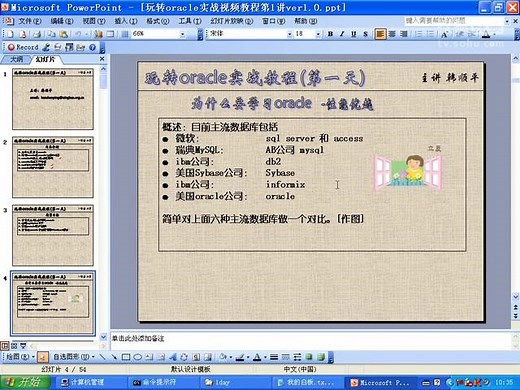Select the pointer (Select Objects) tool
Viewport: 520px width, 390px height.
pyautogui.click(x=43, y=357)
